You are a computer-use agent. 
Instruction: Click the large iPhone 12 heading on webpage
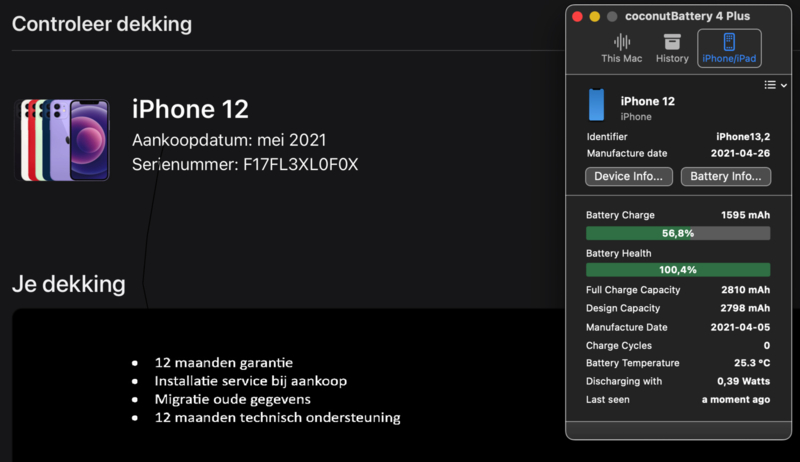coord(190,109)
